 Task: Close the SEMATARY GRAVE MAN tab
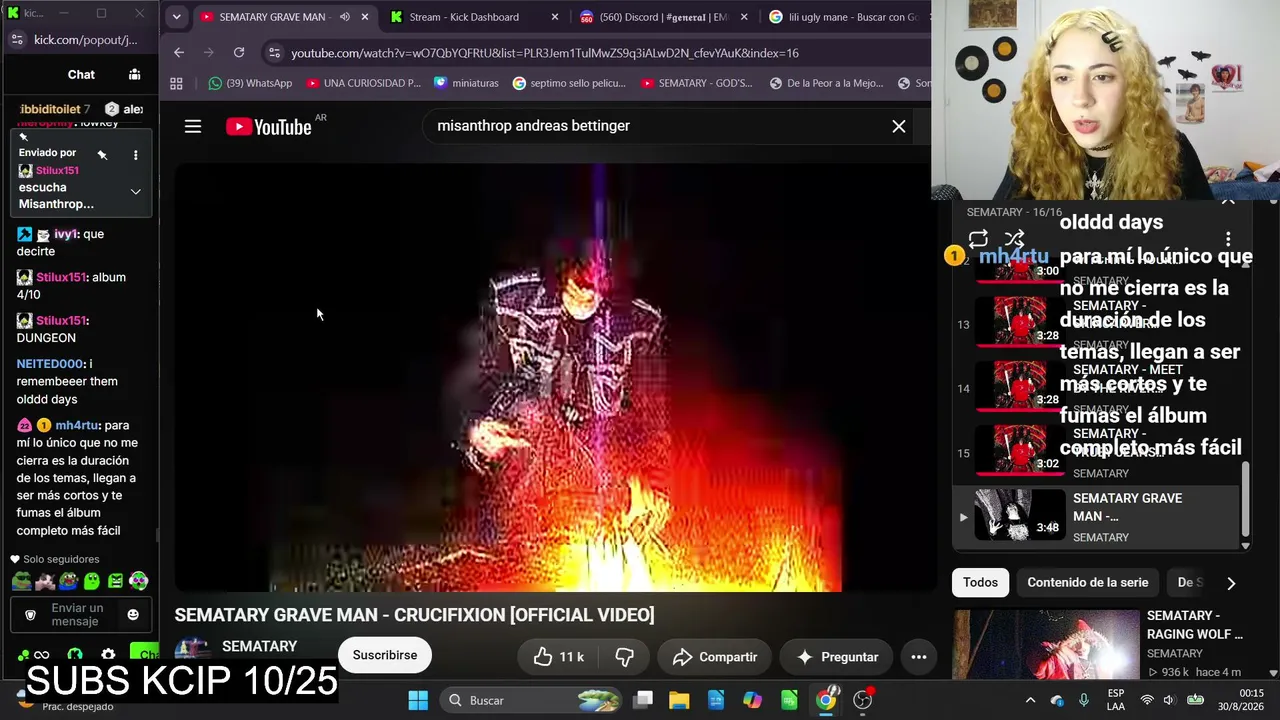coord(365,17)
